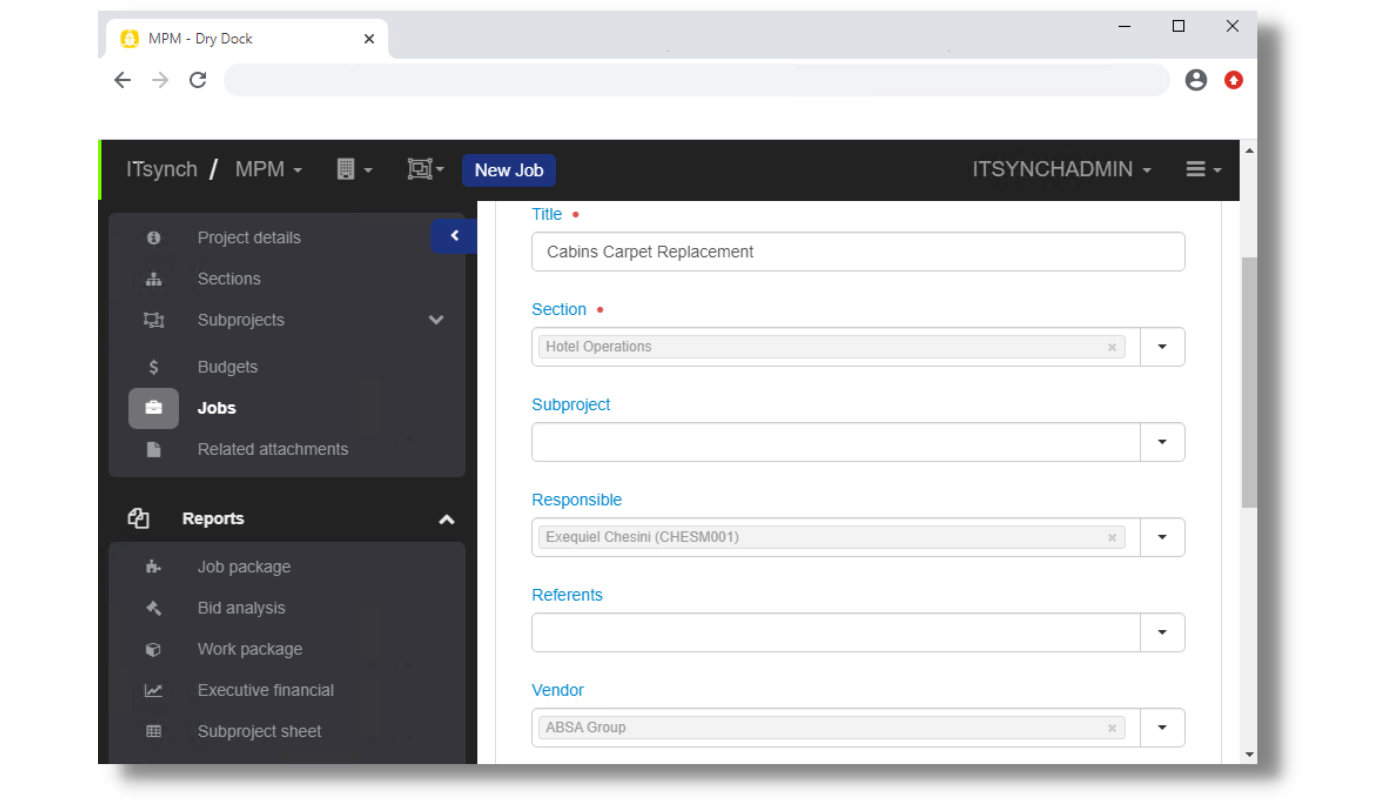Remove ABSA Group from the Vendor field

1111,728
